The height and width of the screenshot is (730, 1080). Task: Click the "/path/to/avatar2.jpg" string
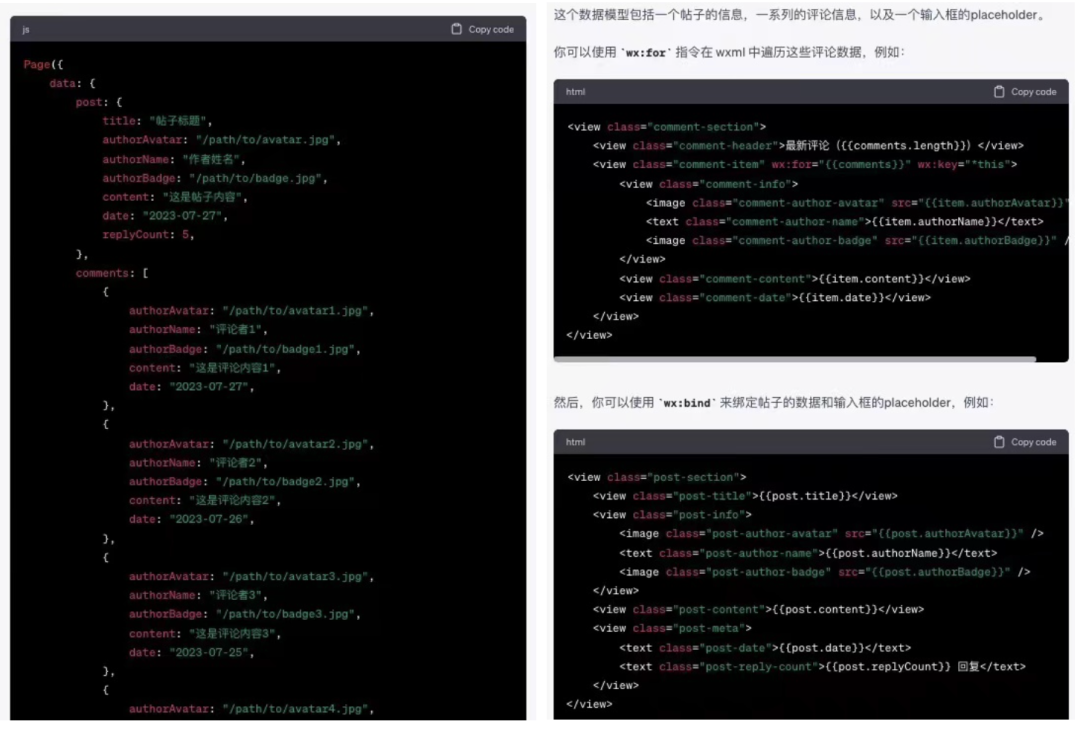click(295, 444)
